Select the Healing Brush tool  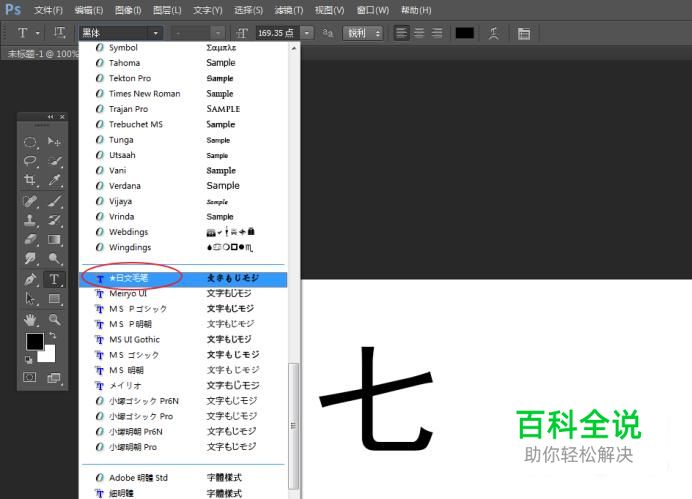[x=30, y=202]
